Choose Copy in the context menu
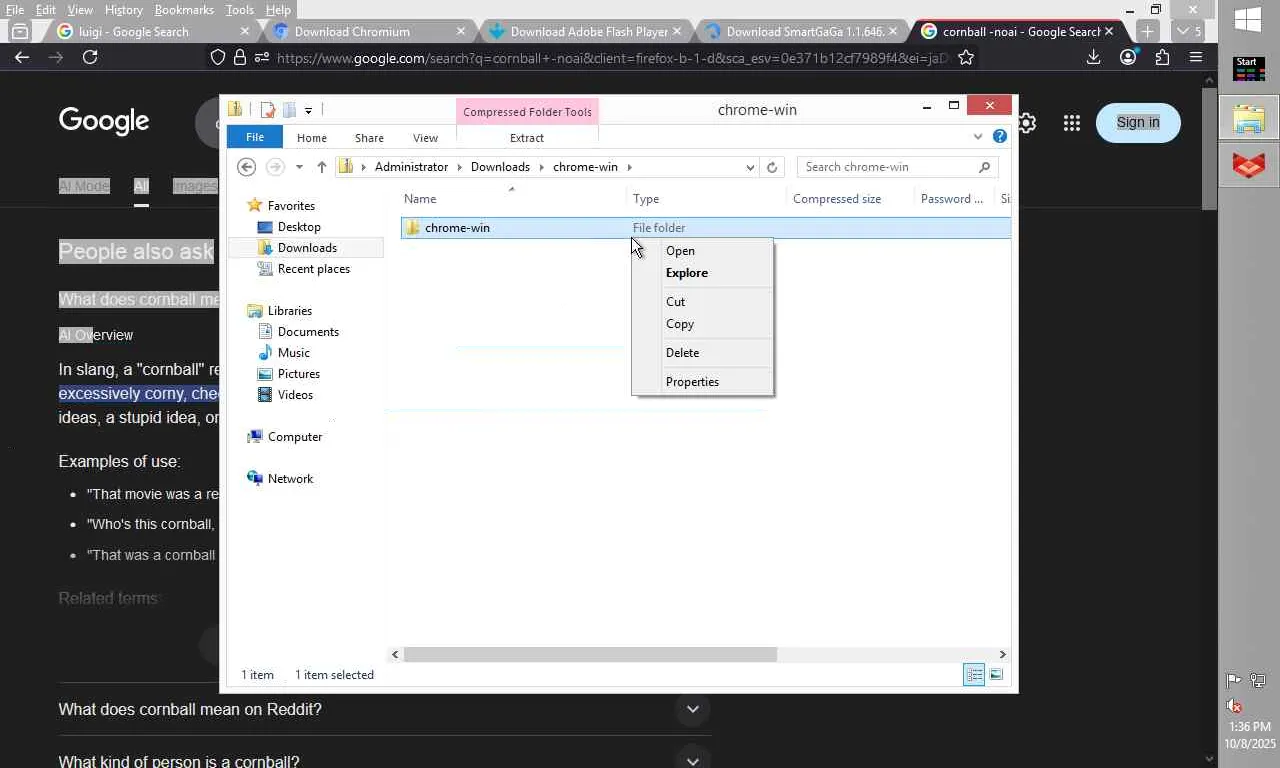Image resolution: width=1280 pixels, height=768 pixels. coord(702,324)
